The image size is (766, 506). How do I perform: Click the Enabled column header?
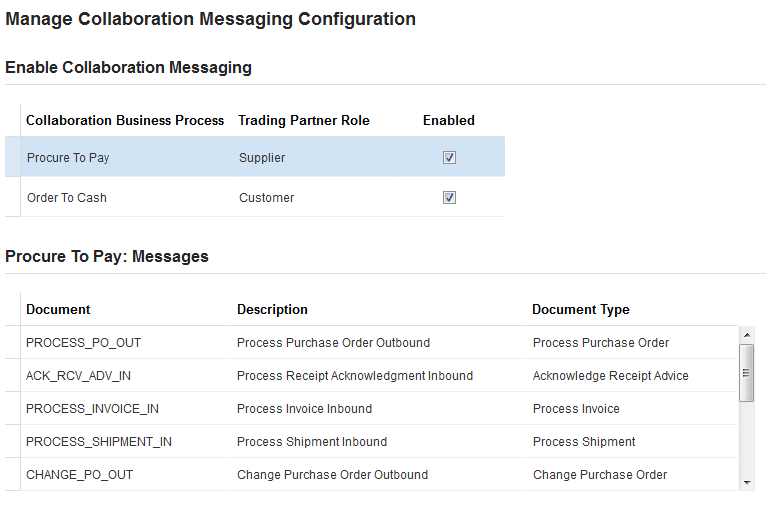(x=449, y=120)
